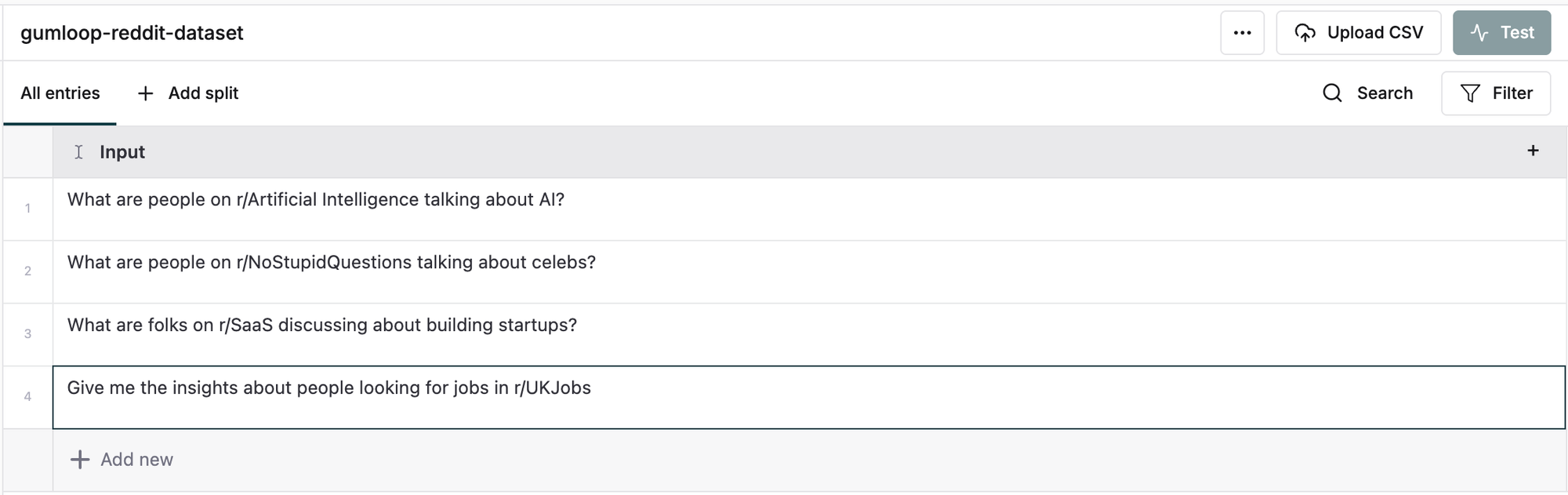Click the Input column header

click(x=122, y=152)
